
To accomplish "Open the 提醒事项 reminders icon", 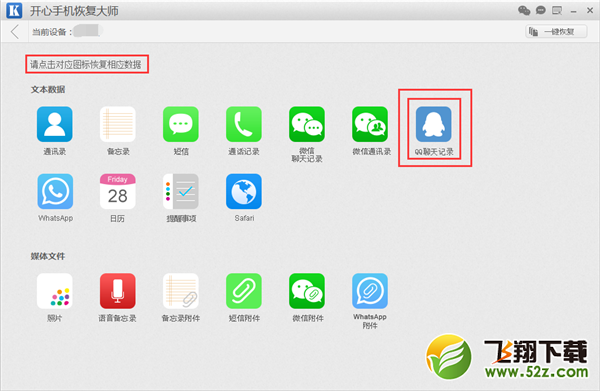I will click(181, 191).
